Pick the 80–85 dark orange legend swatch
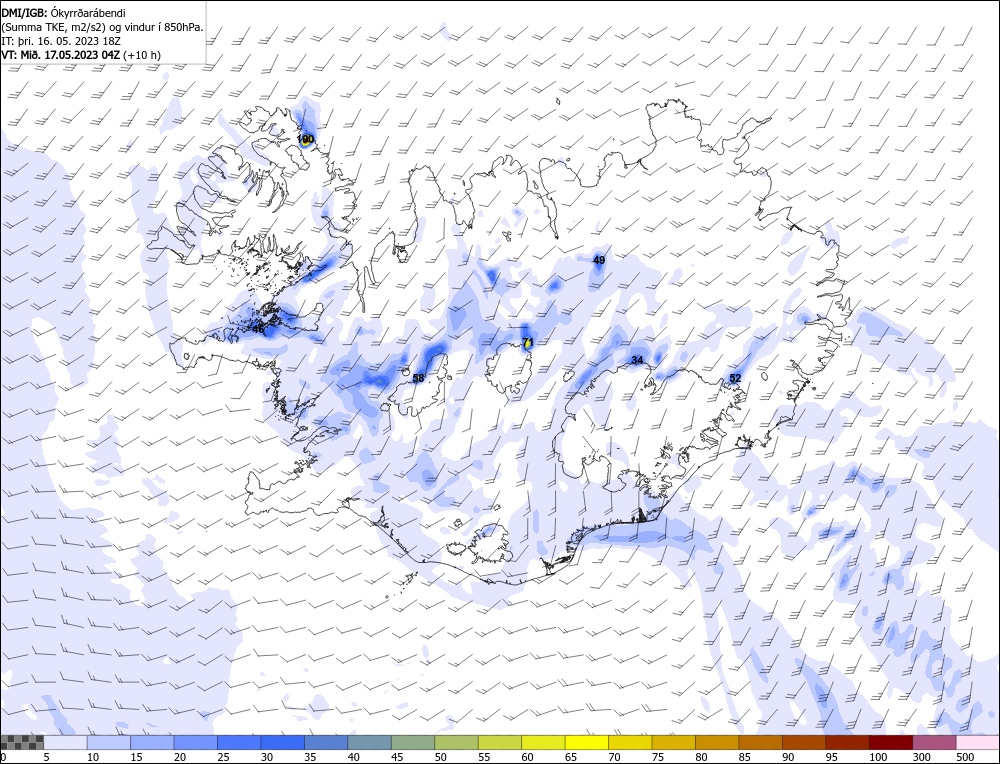This screenshot has height=764, width=1000. [717, 742]
